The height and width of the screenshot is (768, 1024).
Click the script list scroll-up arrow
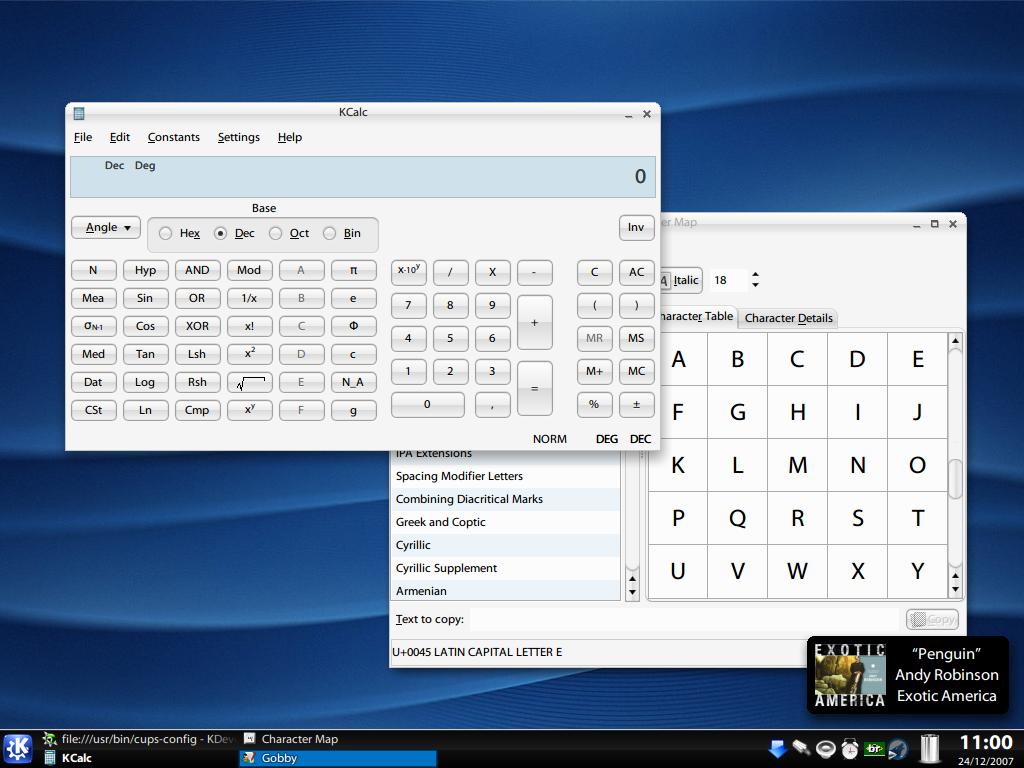(x=632, y=579)
